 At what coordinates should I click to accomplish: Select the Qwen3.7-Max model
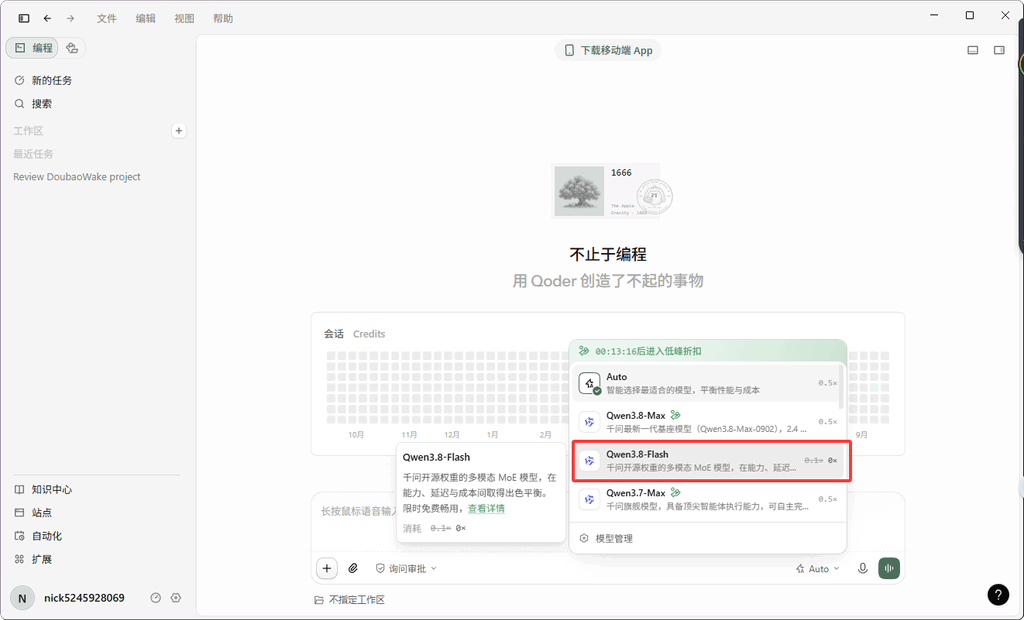[708, 499]
